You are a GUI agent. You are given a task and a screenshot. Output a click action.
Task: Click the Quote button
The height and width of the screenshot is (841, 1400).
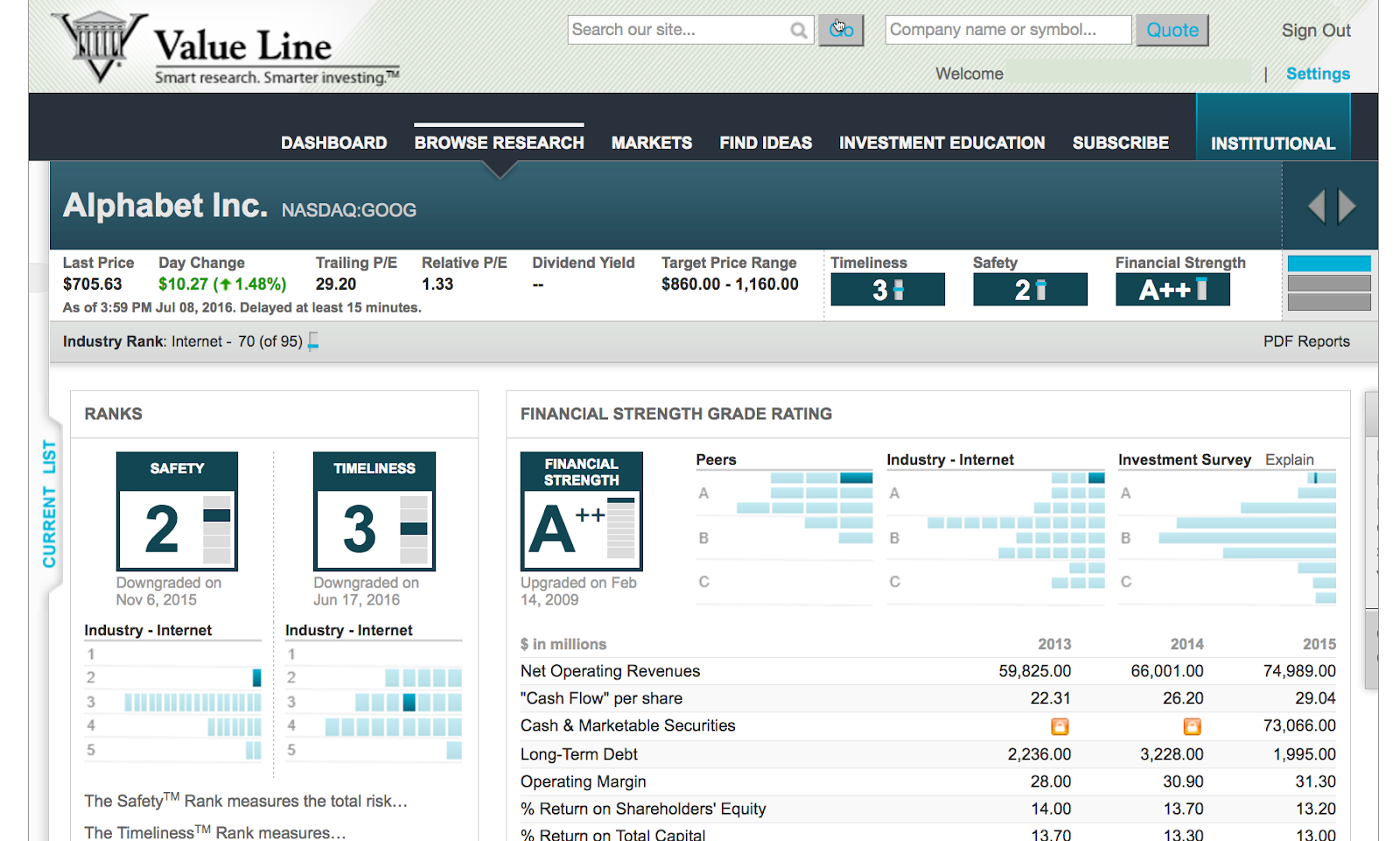[x=1172, y=30]
